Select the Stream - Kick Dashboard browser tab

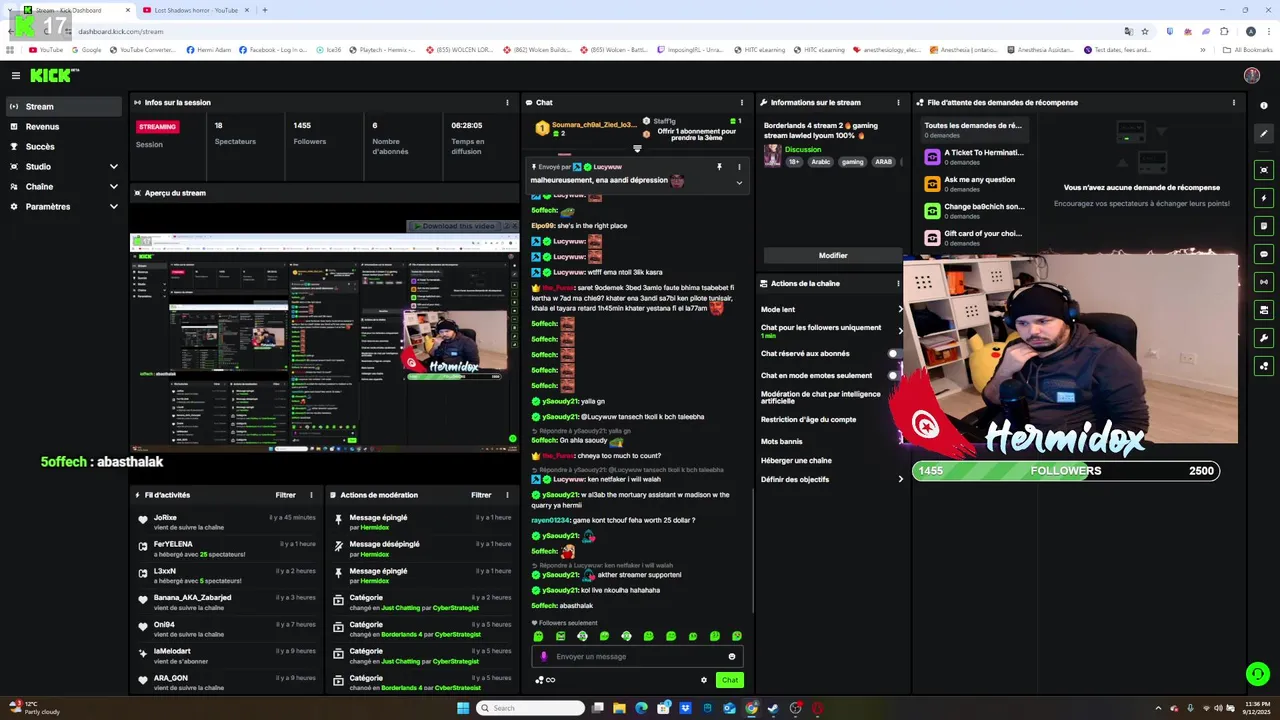[x=77, y=10]
